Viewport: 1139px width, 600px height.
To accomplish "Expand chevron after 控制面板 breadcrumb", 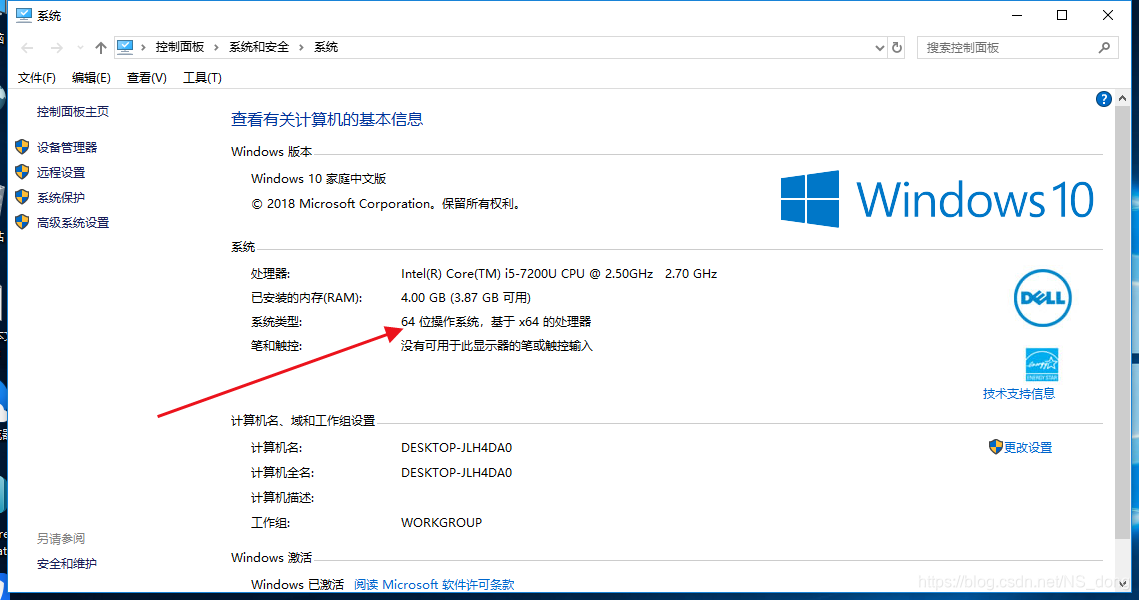I will coord(216,47).
